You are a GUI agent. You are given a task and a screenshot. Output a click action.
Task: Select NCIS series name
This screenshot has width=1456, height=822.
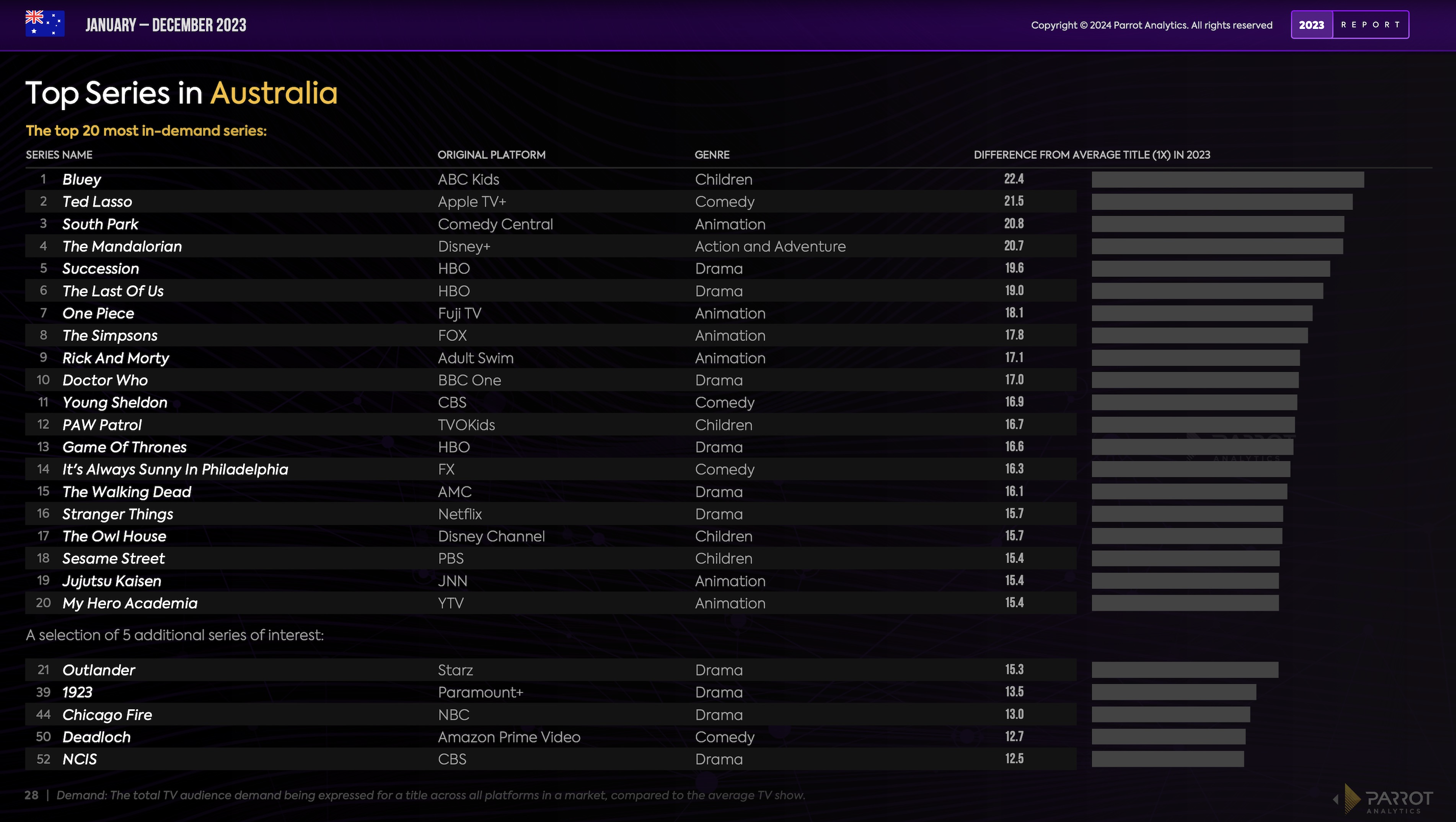pyautogui.click(x=79, y=759)
